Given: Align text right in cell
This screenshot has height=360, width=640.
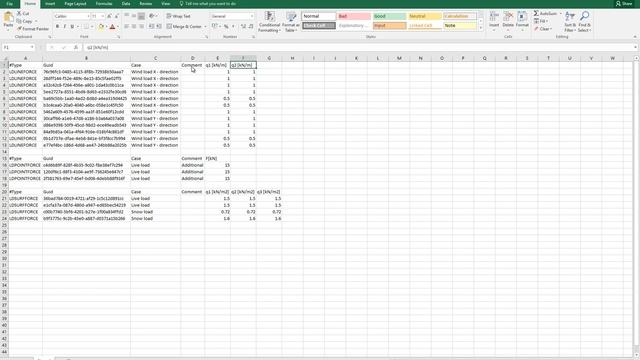Looking at the screenshot, I should click(x=141, y=27).
